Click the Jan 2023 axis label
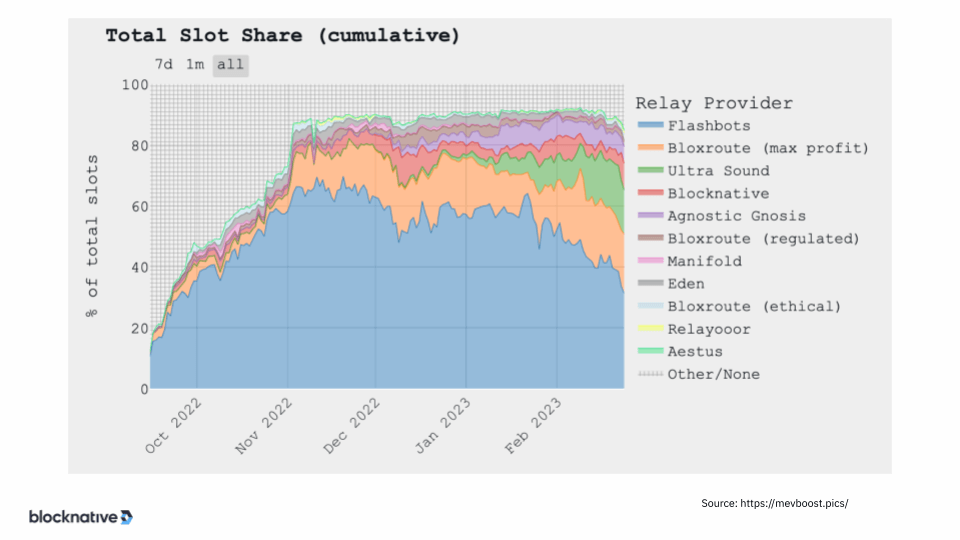Screen dimensions: 960x540 pos(443,426)
